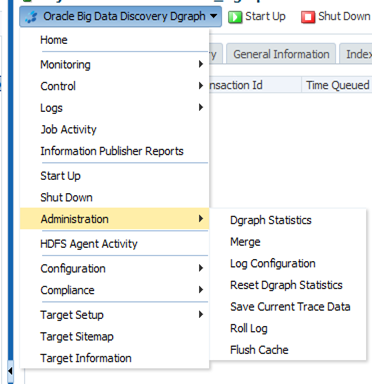Click the Shut Down toolbar button label
This screenshot has height=384, width=372.
pyautogui.click(x=344, y=16)
